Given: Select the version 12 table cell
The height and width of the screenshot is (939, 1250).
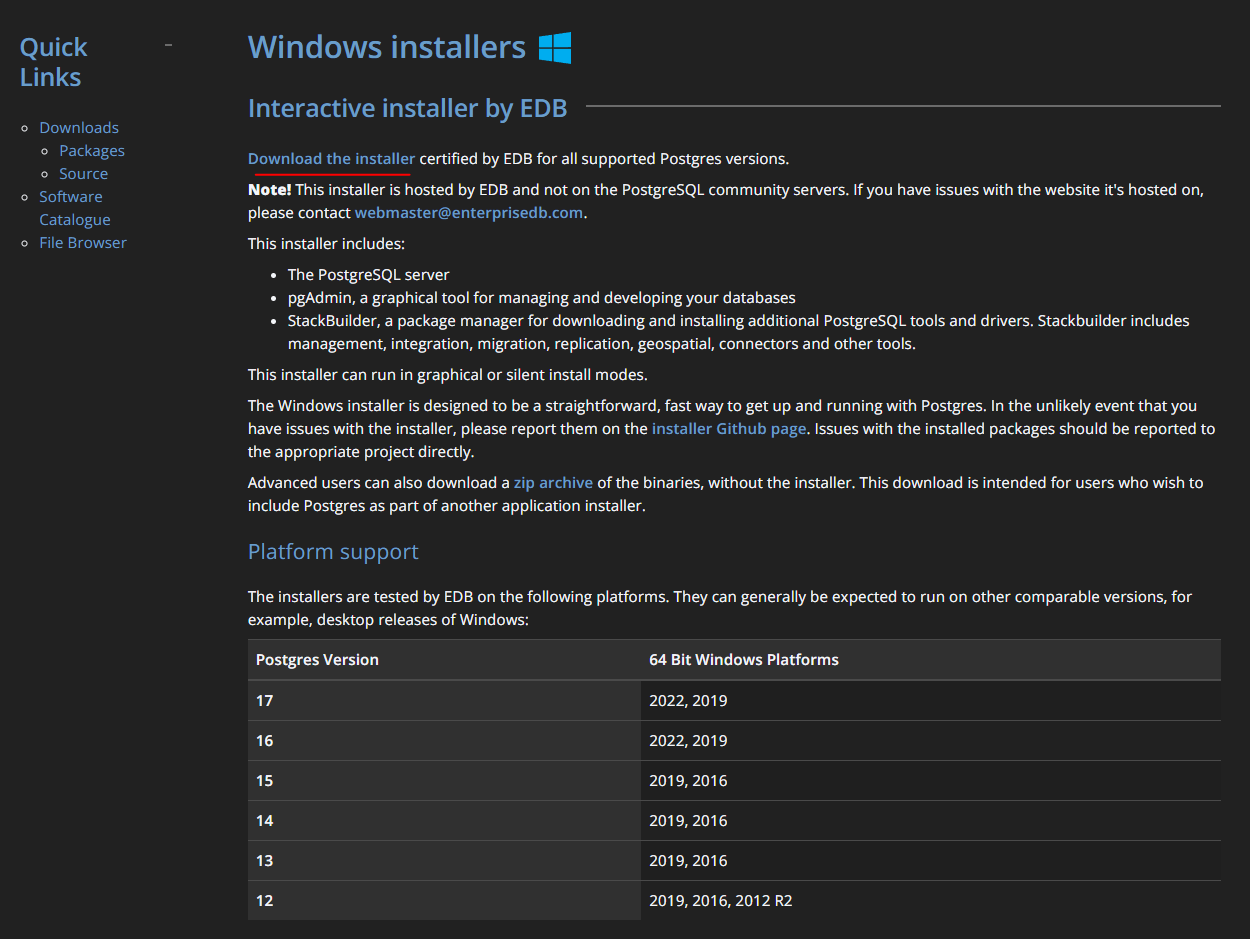Looking at the screenshot, I should pyautogui.click(x=444, y=901).
